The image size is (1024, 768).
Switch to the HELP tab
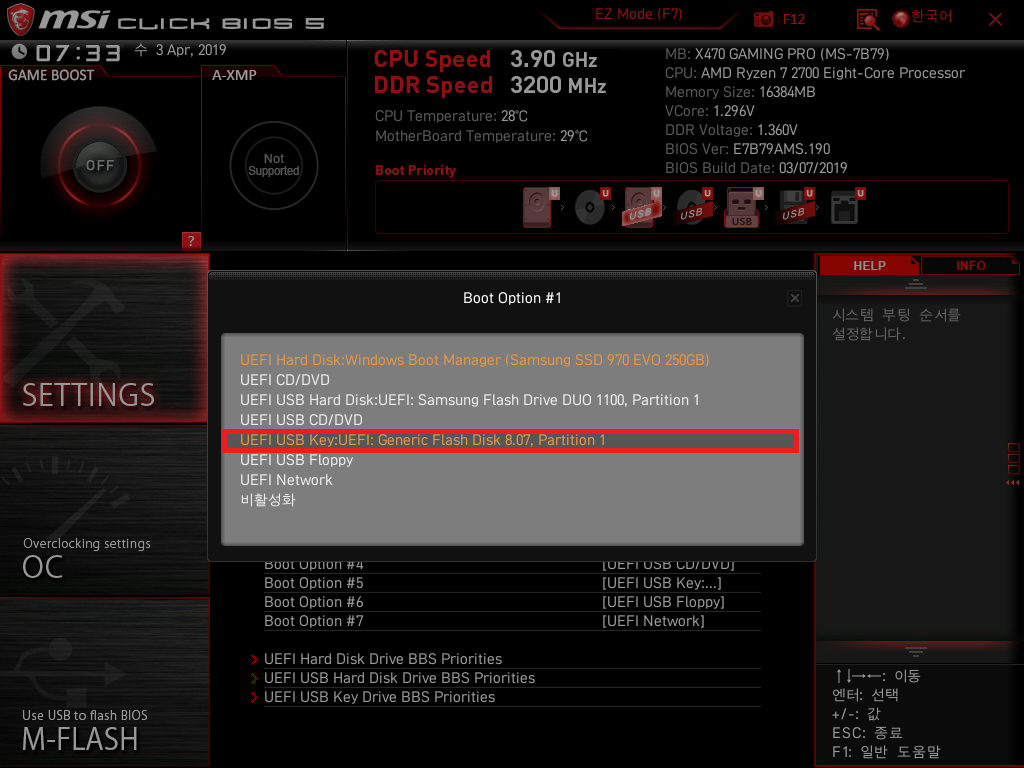point(869,266)
